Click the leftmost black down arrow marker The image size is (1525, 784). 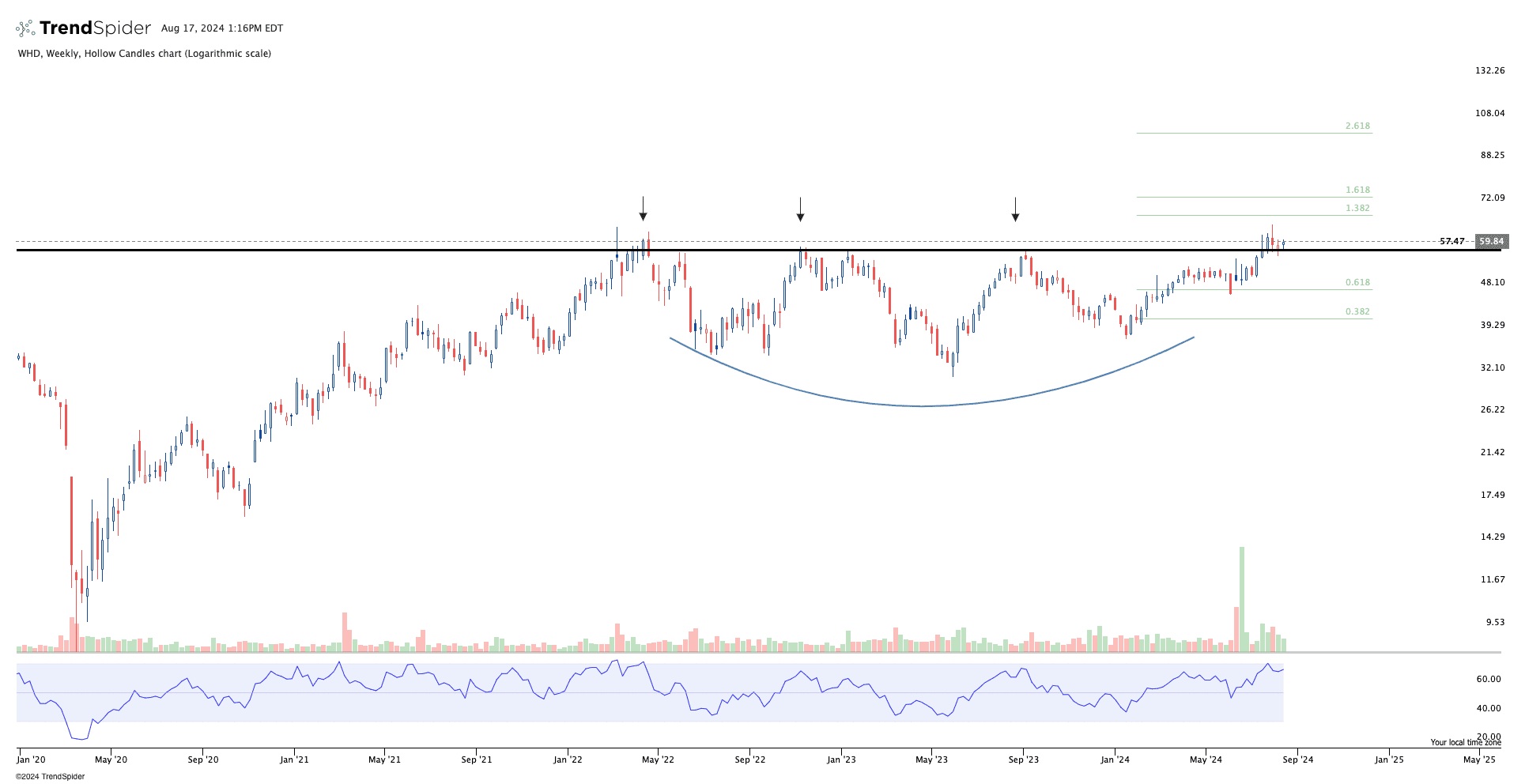tap(644, 209)
